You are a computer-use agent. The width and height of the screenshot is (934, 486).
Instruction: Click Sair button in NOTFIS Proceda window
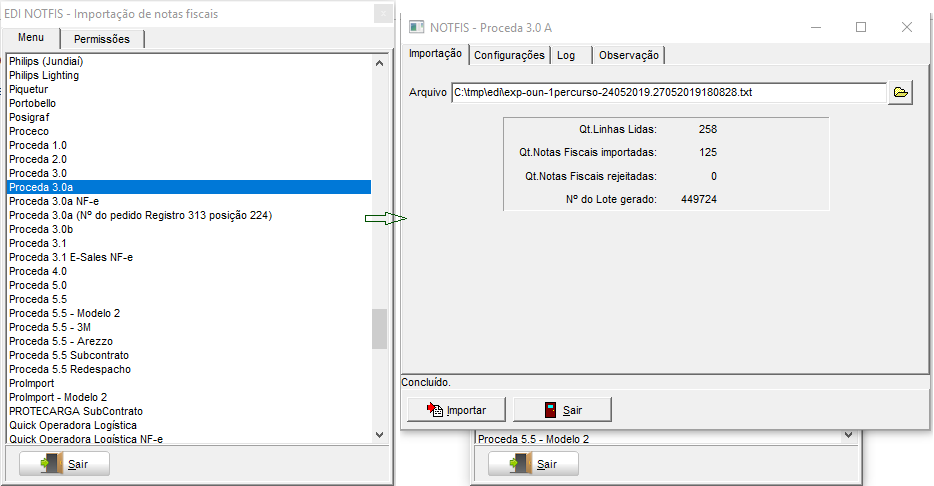[562, 410]
